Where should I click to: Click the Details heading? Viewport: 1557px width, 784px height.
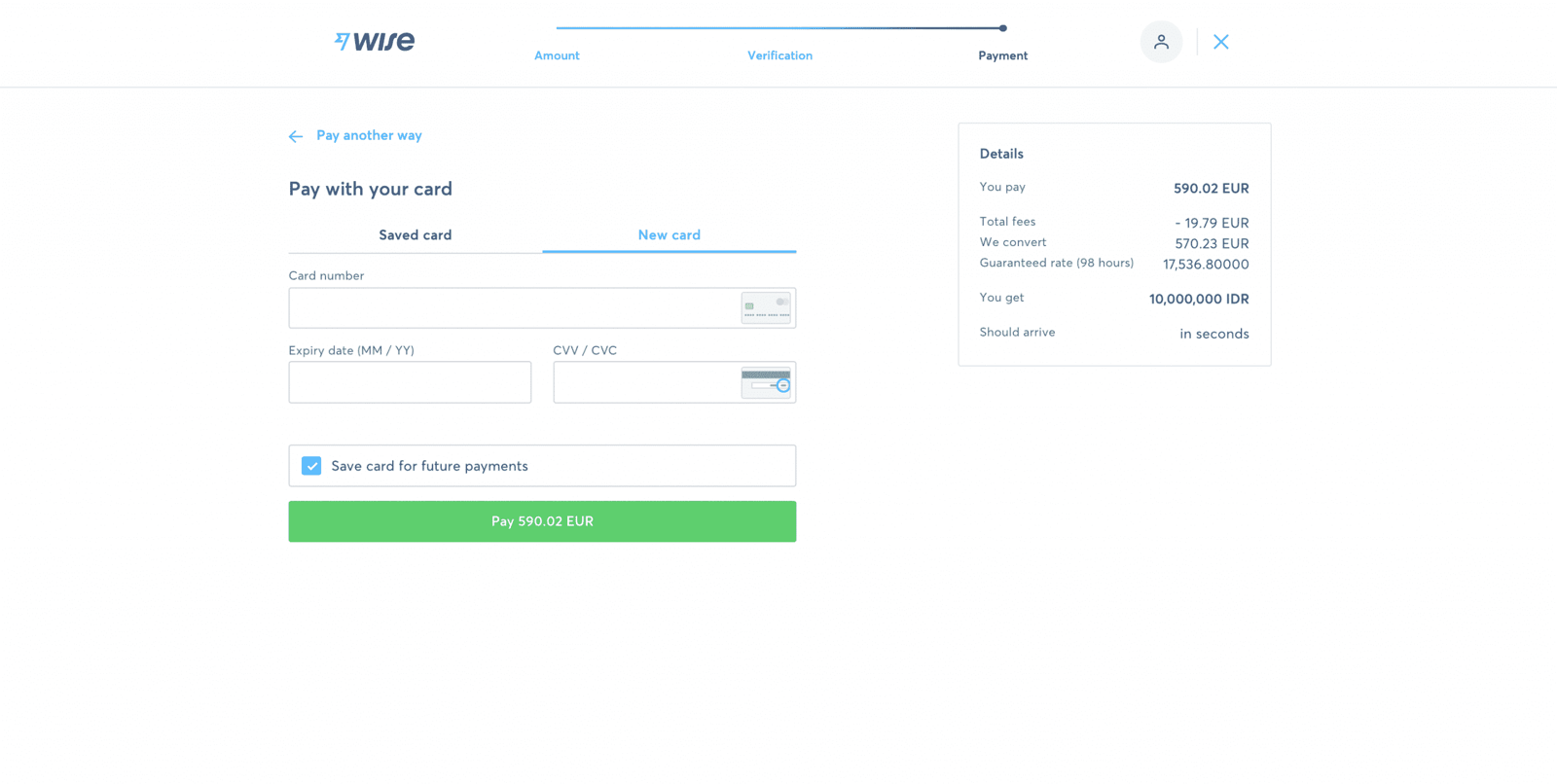1001,154
